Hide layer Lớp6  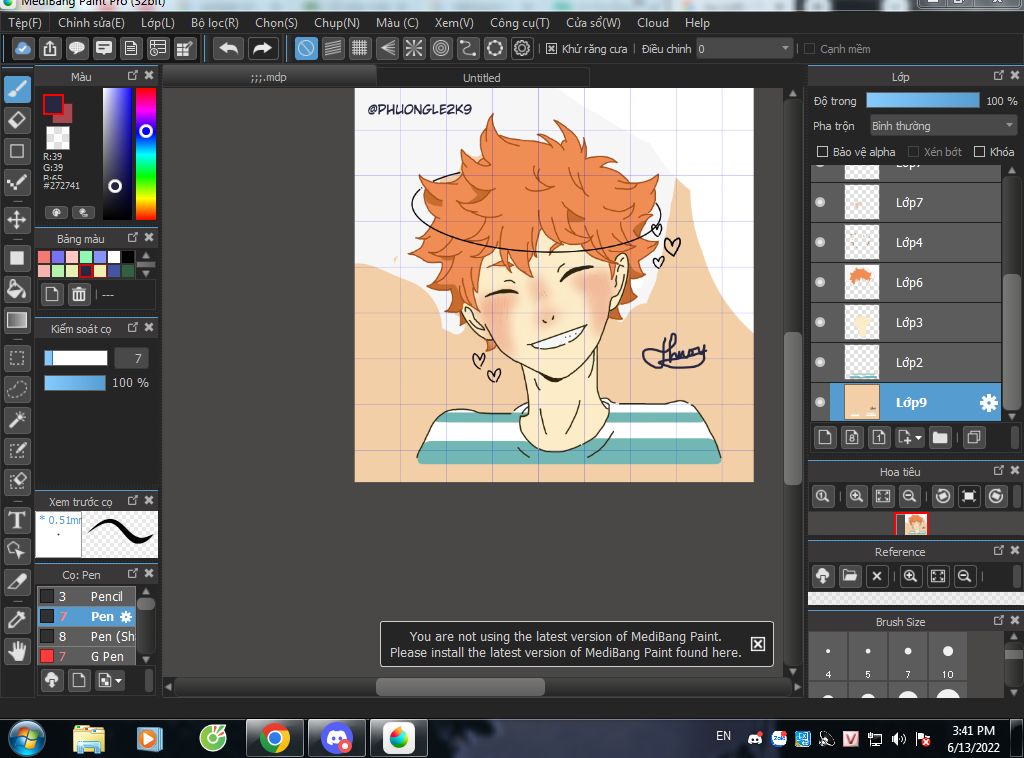820,282
